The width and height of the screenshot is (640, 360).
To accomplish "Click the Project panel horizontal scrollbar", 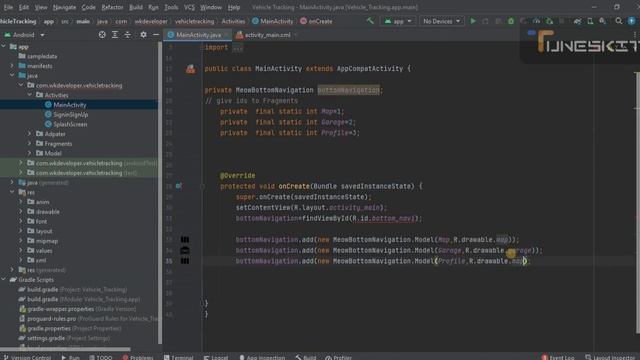I will (x=65, y=349).
